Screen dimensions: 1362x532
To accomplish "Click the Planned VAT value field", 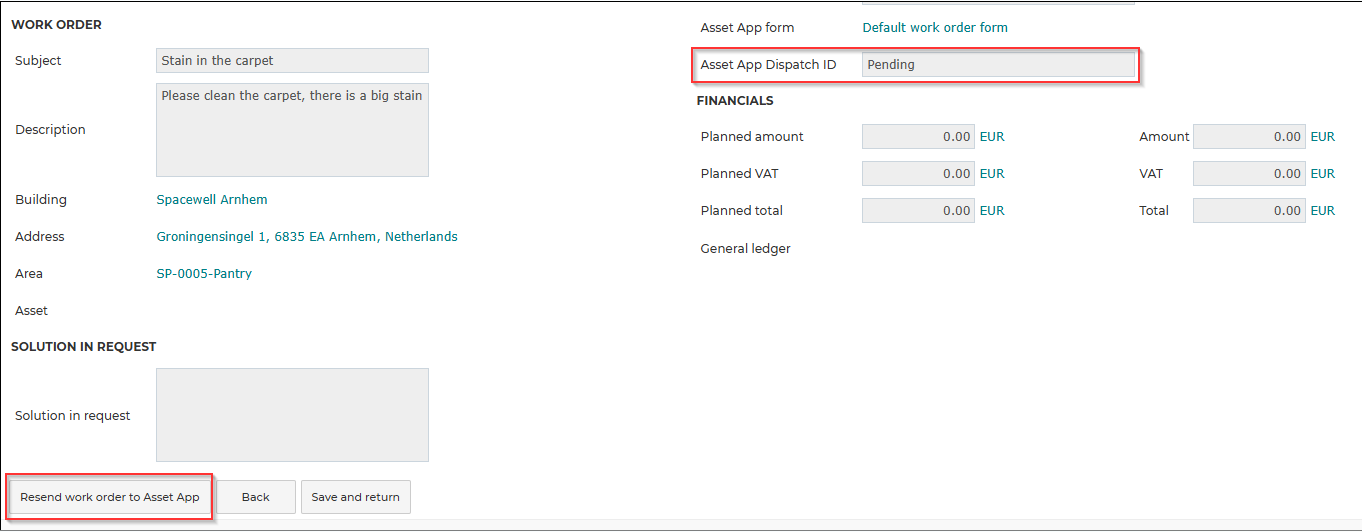I will click(918, 174).
